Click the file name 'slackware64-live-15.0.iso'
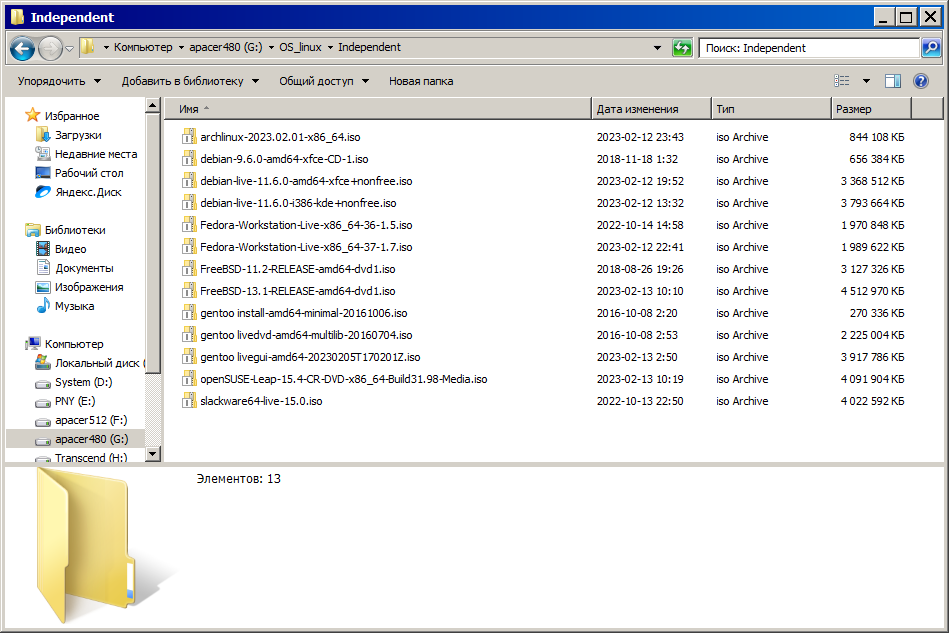This screenshot has height=633, width=949. click(x=261, y=401)
